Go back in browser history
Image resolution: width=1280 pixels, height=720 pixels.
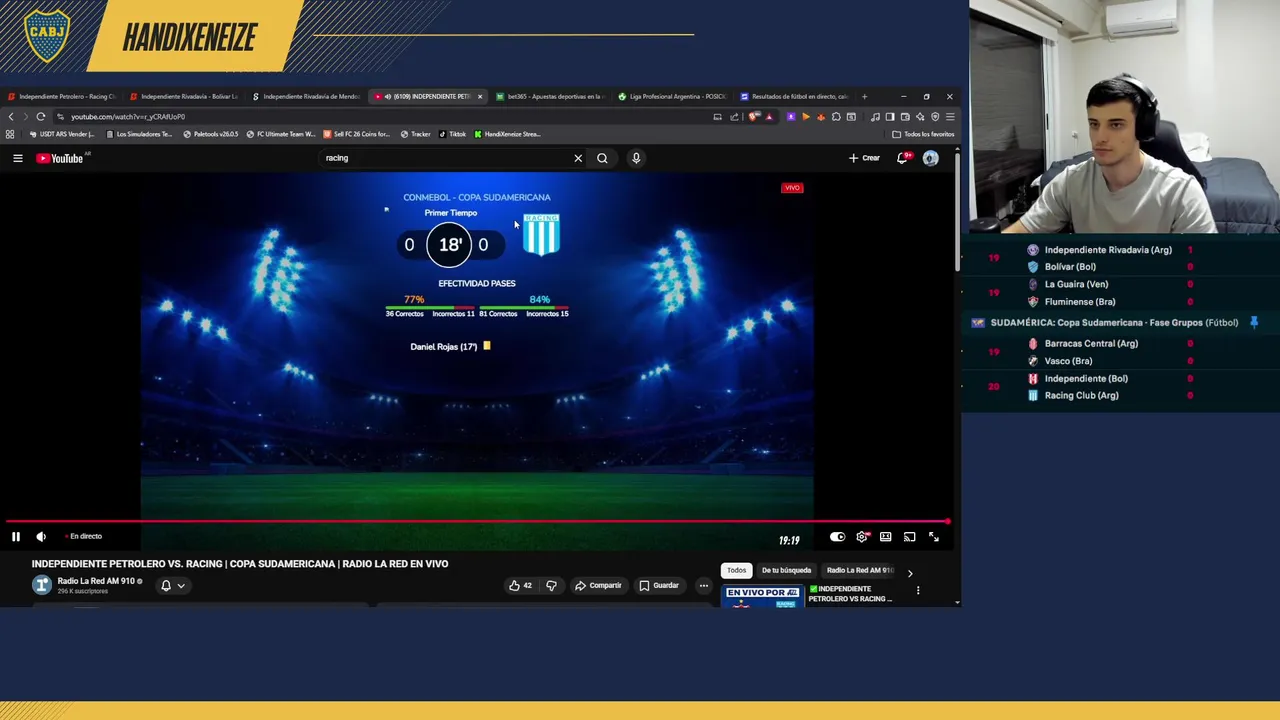click(x=11, y=117)
